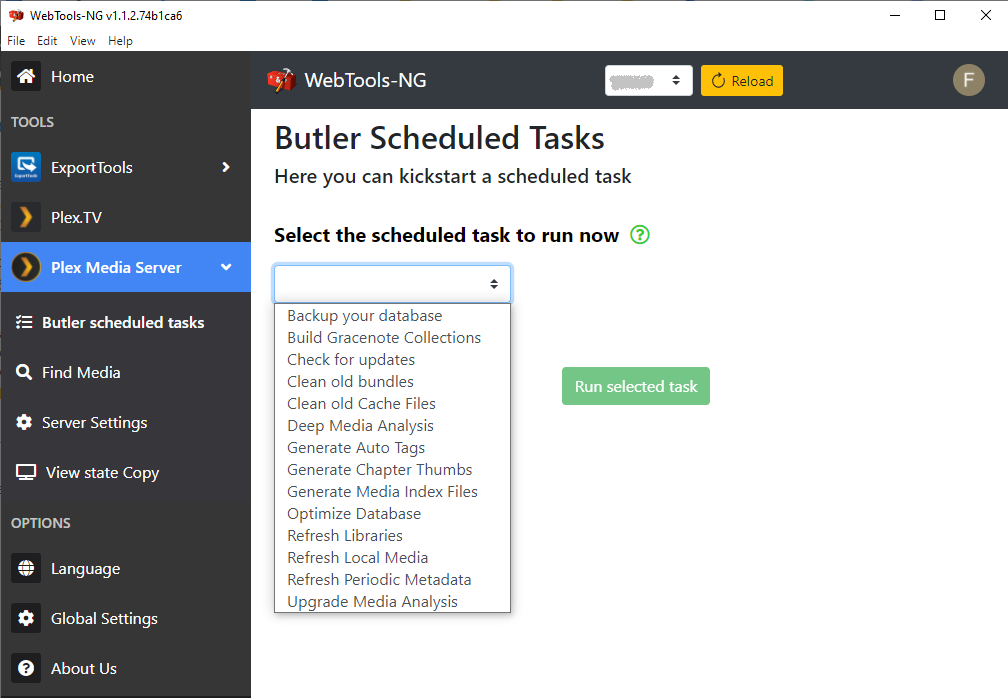Open the View state Copy sidebar link
Image resolution: width=1008 pixels, height=698 pixels.
click(x=102, y=472)
